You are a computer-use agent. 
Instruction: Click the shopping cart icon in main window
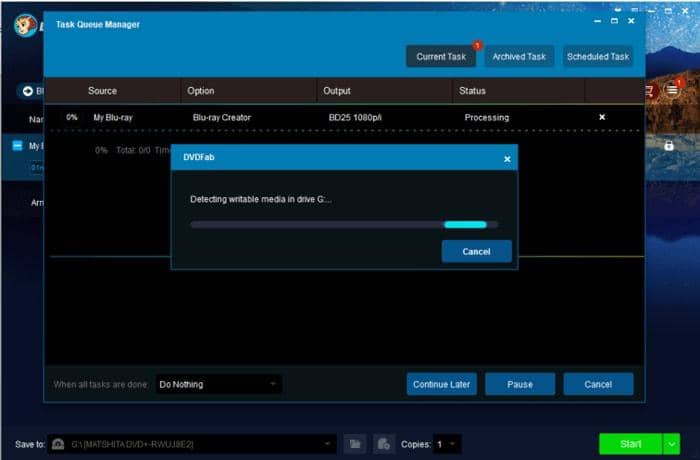point(649,91)
